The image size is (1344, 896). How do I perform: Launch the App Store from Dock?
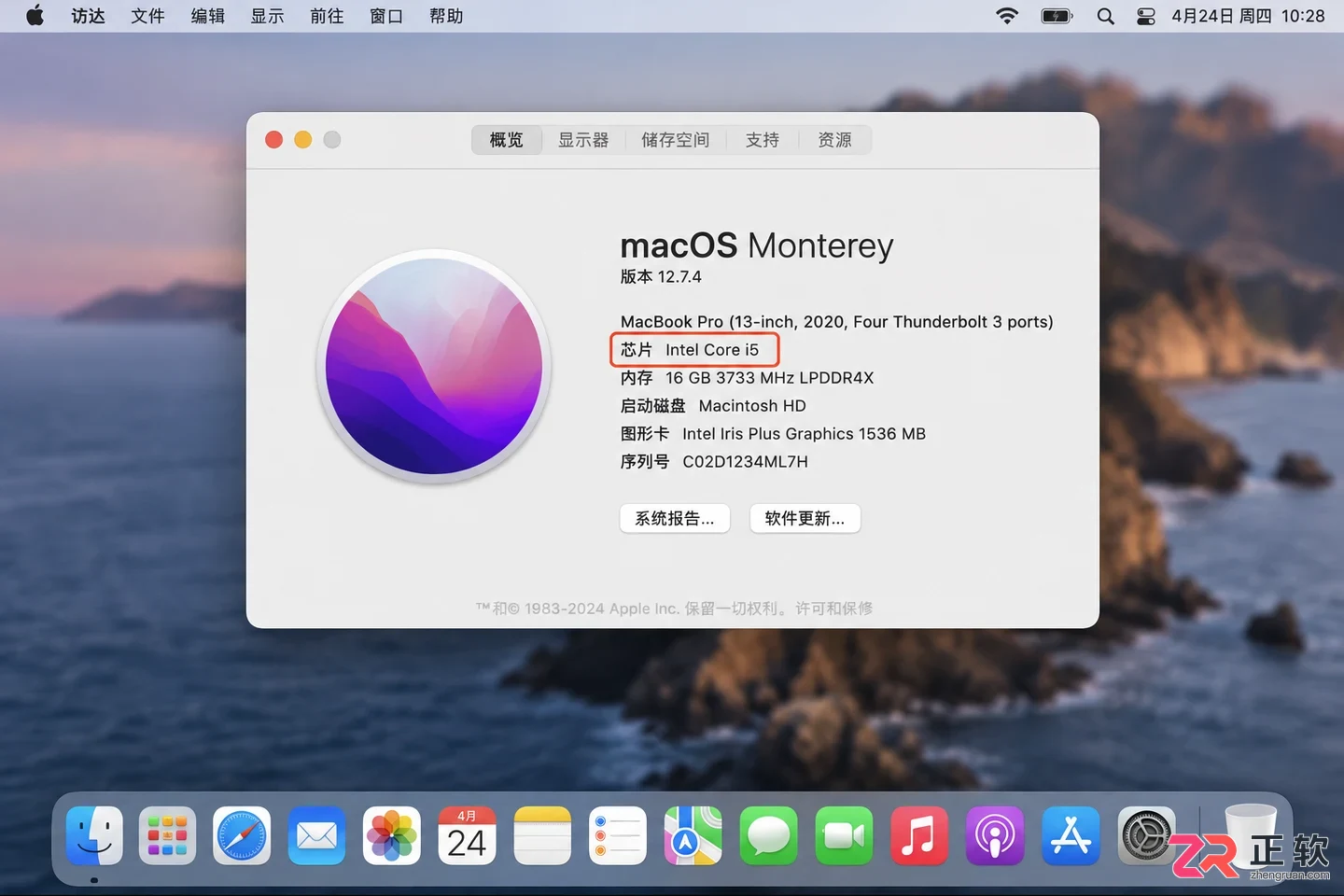(1071, 835)
